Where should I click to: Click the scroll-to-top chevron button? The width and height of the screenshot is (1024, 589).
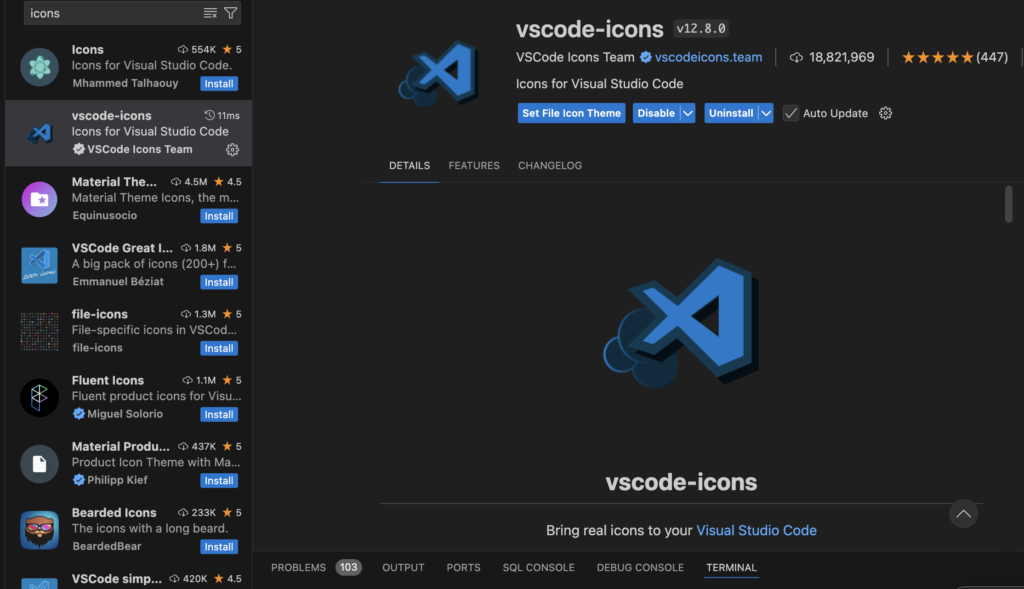point(963,514)
